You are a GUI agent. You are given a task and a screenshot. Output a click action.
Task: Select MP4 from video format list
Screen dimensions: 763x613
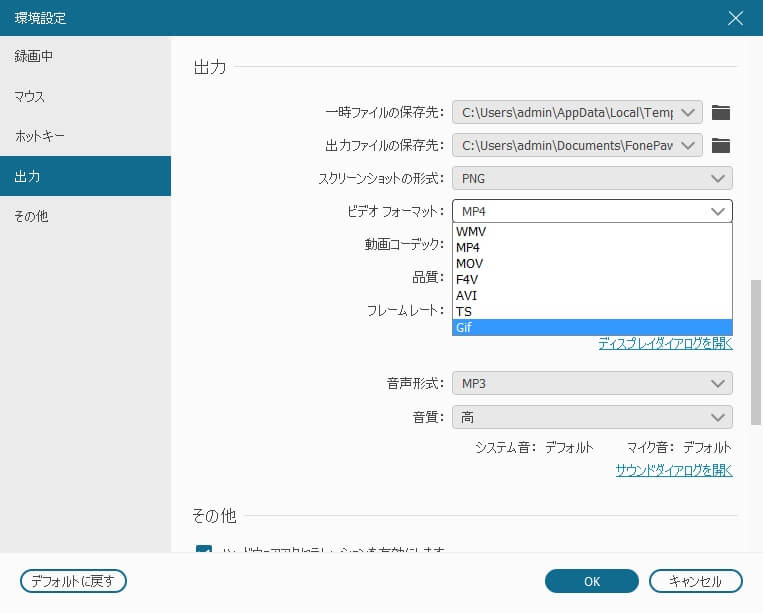(x=592, y=248)
